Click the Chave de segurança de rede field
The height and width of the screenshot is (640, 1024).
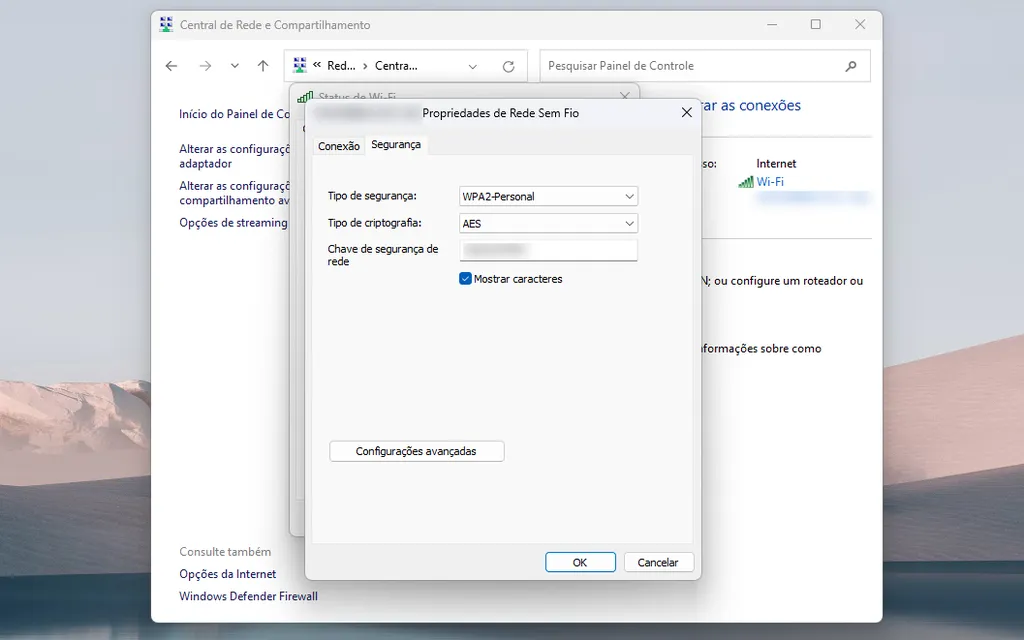click(x=548, y=250)
